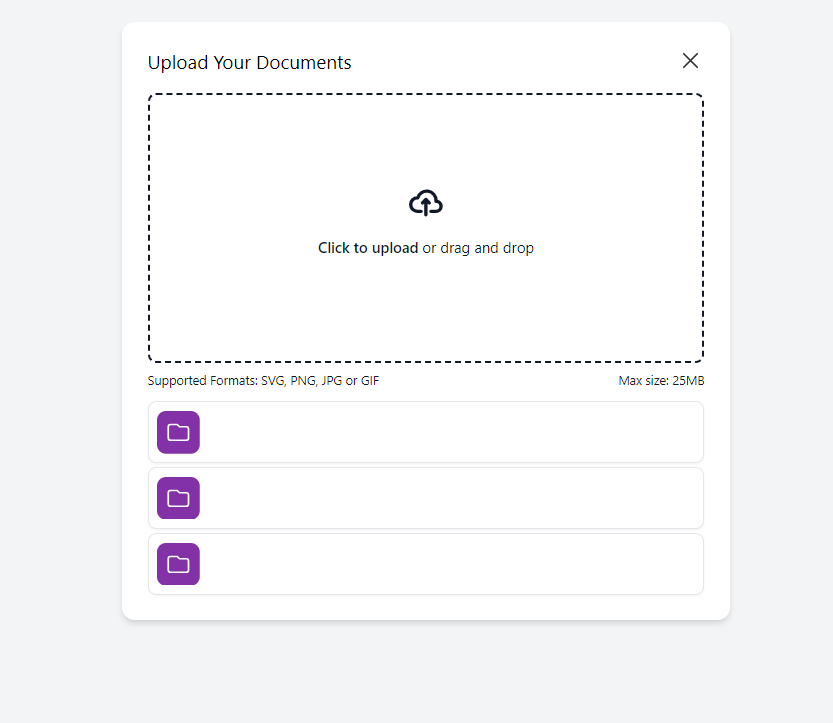Click the bold 'Click to upload' text
Screen dimensions: 833x723
point(368,248)
